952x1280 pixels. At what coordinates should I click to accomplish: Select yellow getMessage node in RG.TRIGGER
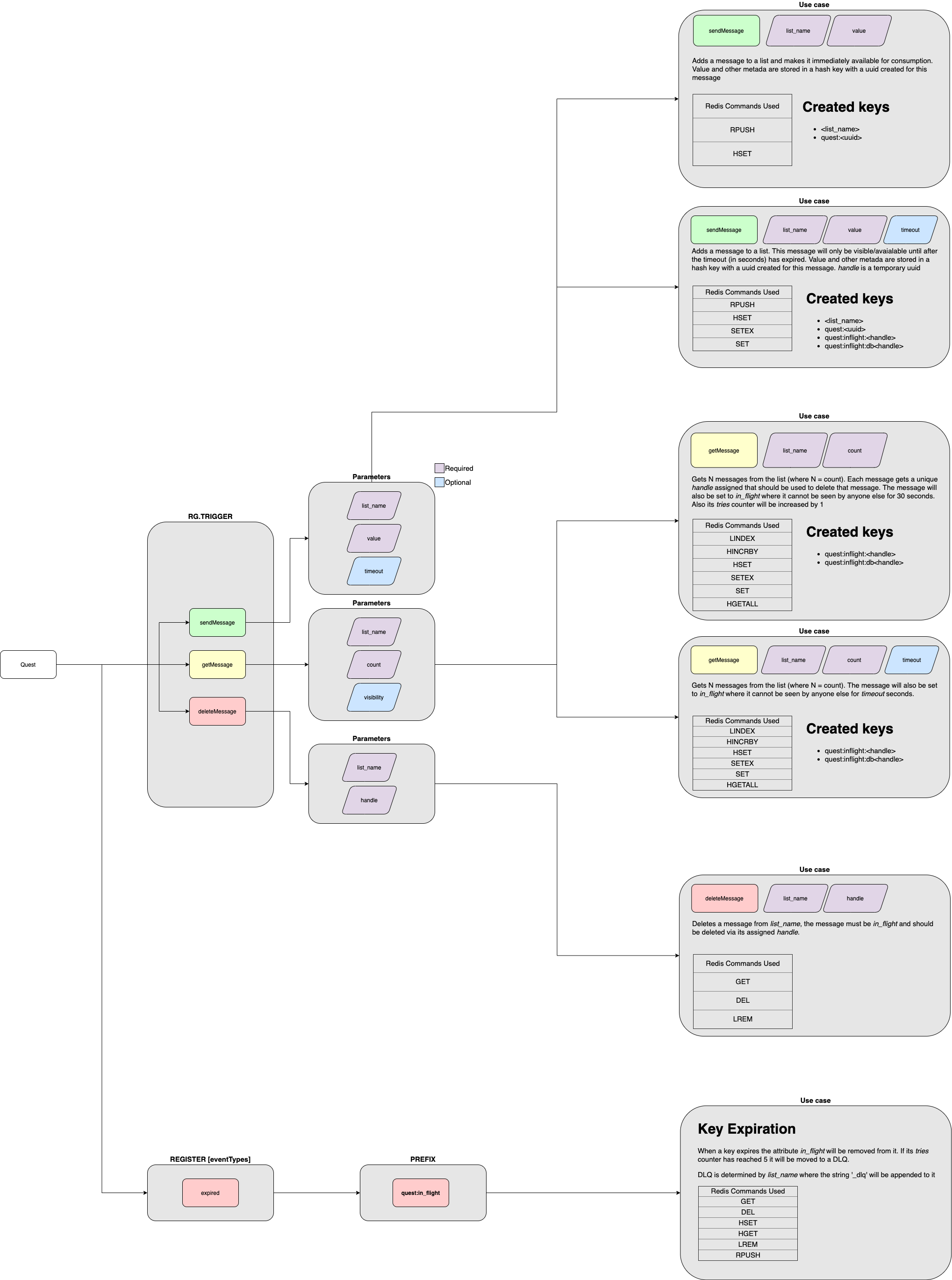217,664
